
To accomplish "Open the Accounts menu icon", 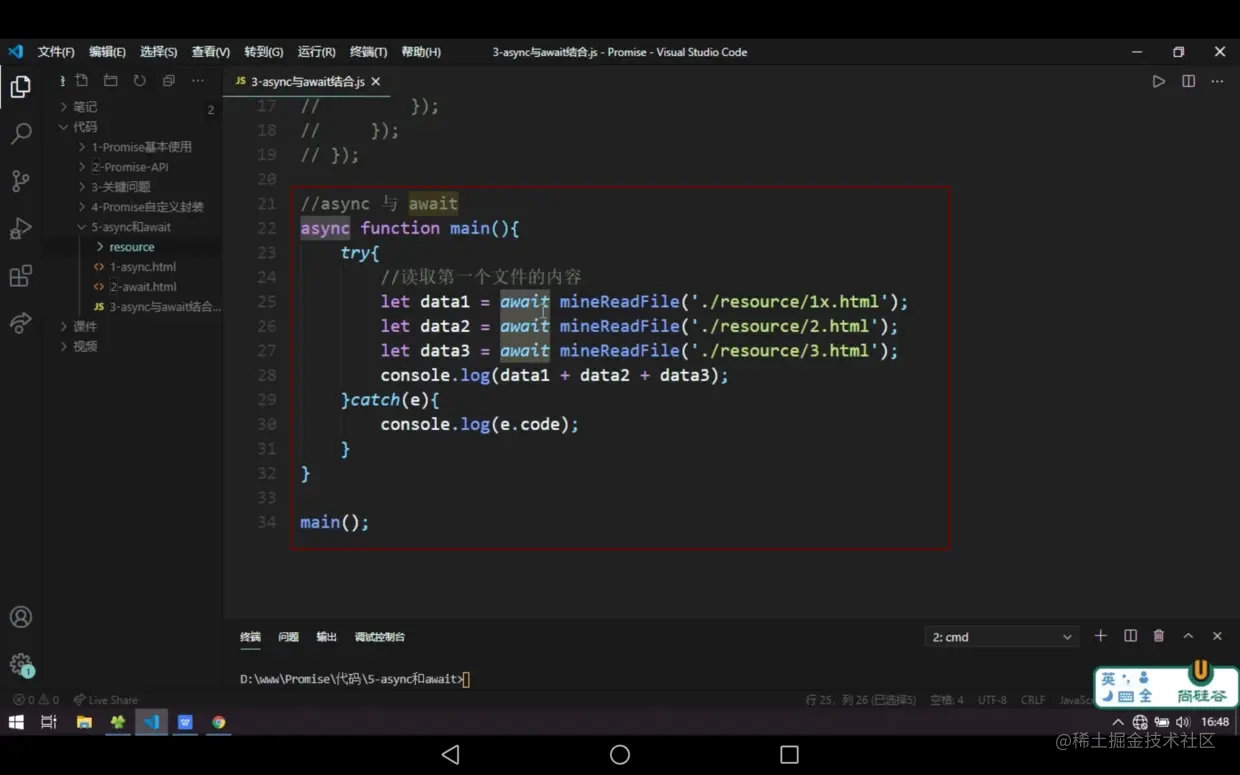I will click(x=20, y=617).
